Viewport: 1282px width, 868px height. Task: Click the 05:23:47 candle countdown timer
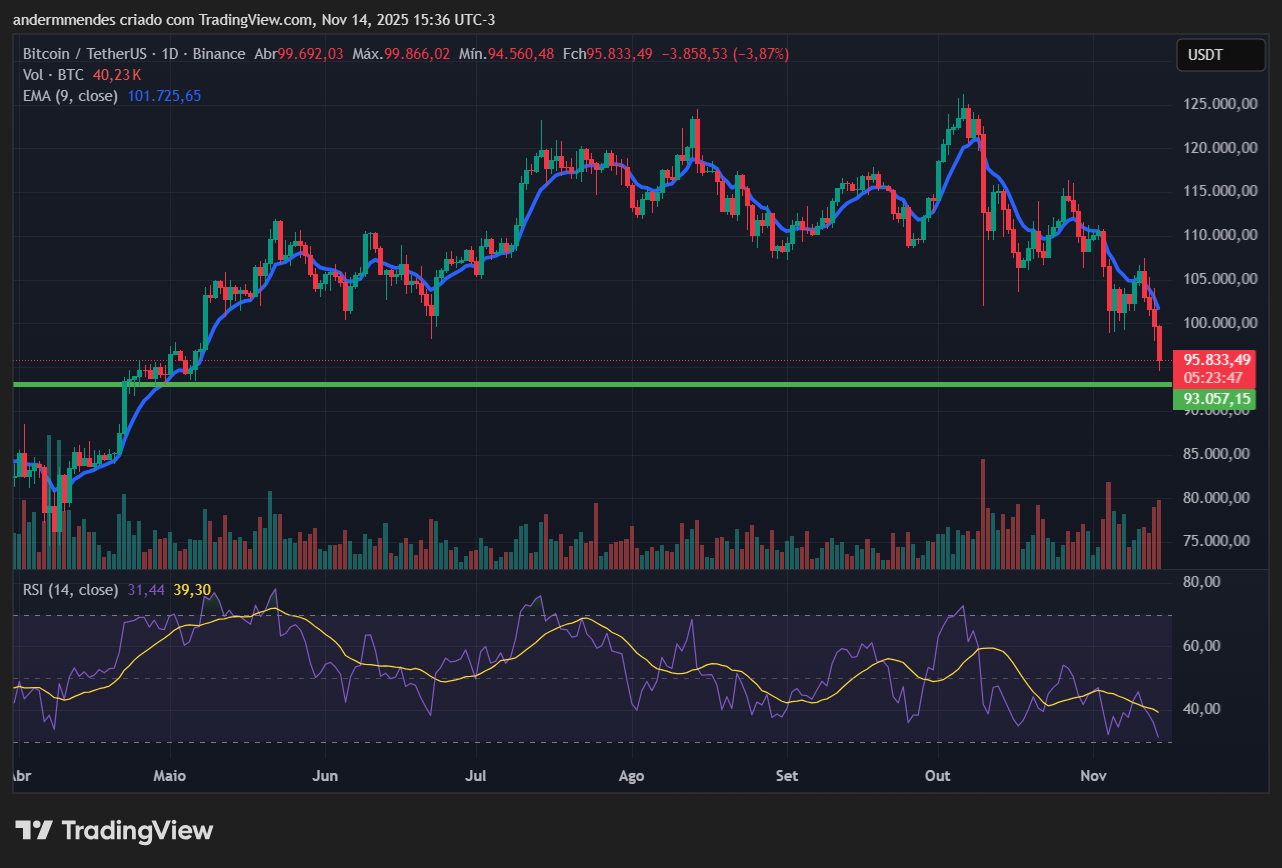[1213, 376]
